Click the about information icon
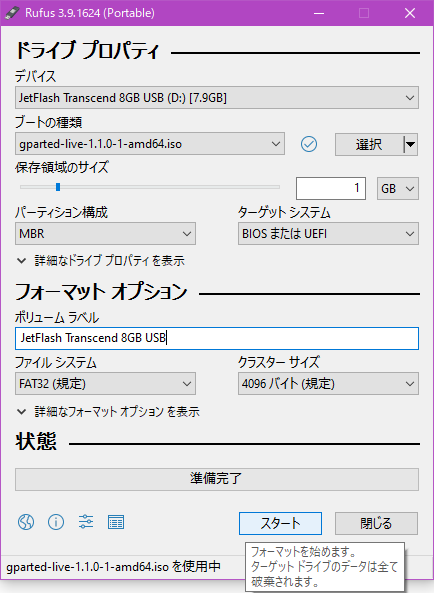434x593 pixels. [x=56, y=522]
